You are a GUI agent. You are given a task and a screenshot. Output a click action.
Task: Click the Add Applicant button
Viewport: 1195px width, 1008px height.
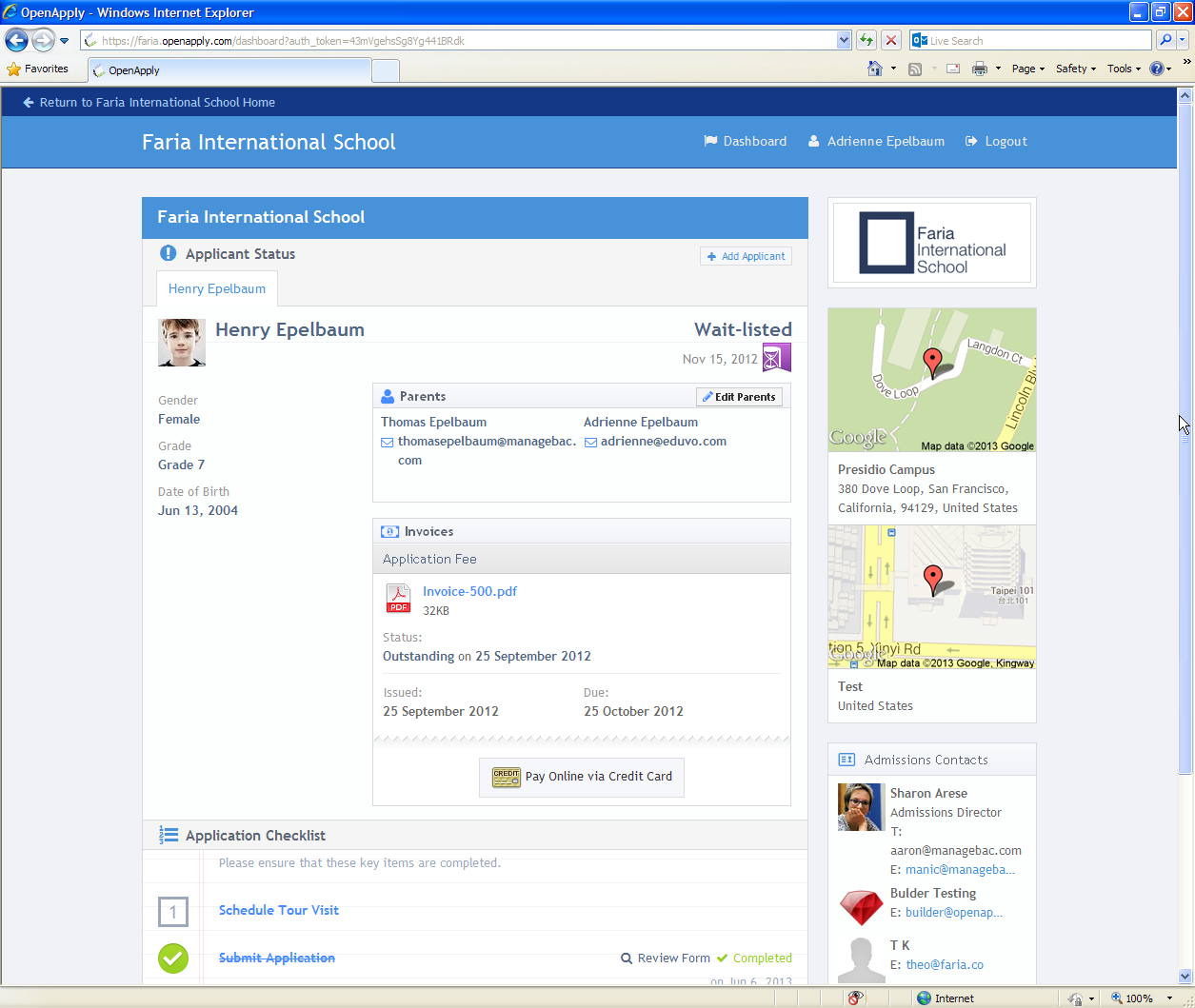coord(746,256)
